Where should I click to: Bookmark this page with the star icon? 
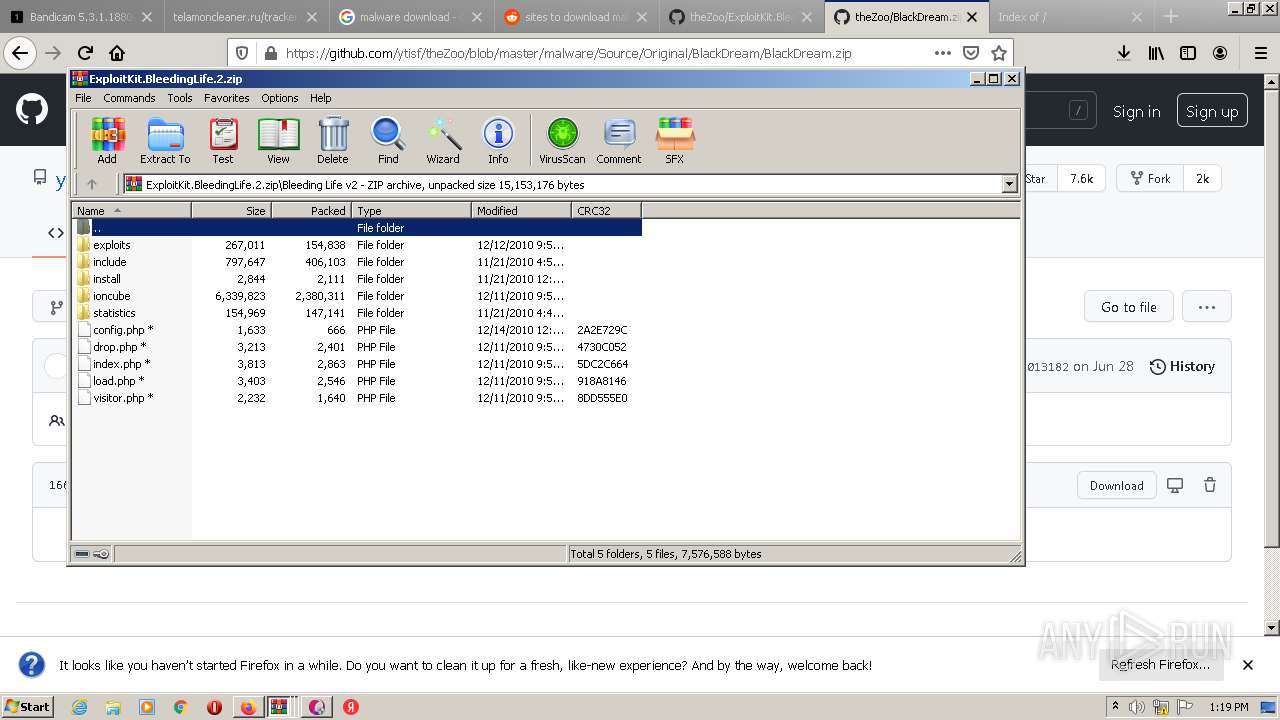998,53
